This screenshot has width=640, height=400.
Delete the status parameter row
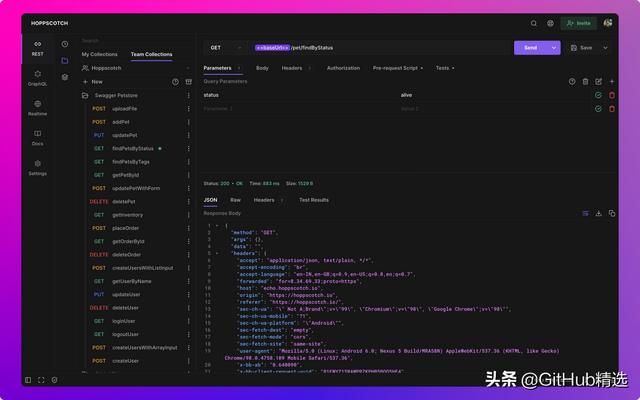pyautogui.click(x=611, y=95)
